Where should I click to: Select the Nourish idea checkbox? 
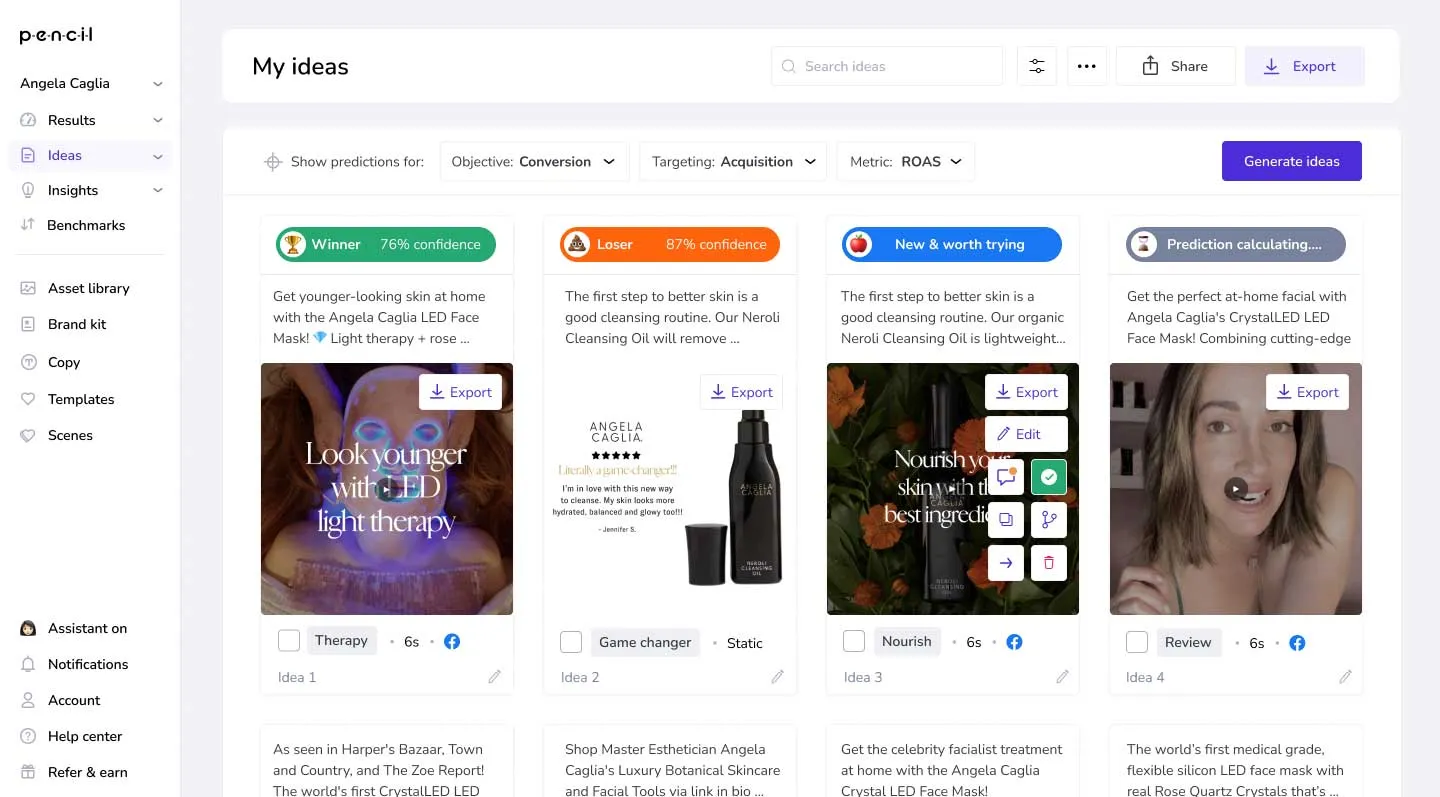click(854, 641)
